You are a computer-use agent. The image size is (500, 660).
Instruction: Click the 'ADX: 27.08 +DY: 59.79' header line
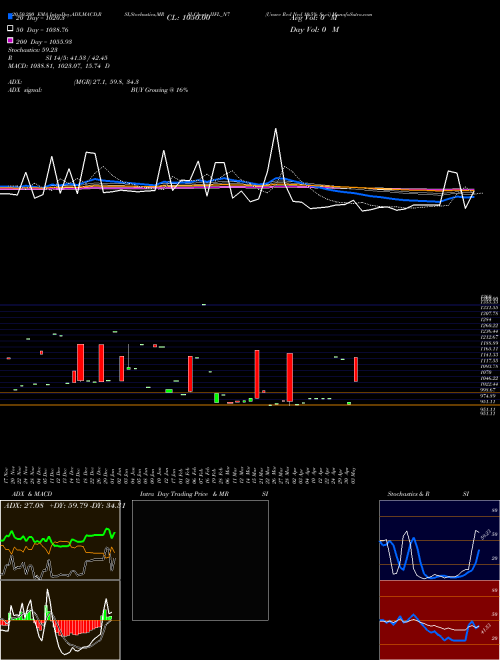pos(64,506)
